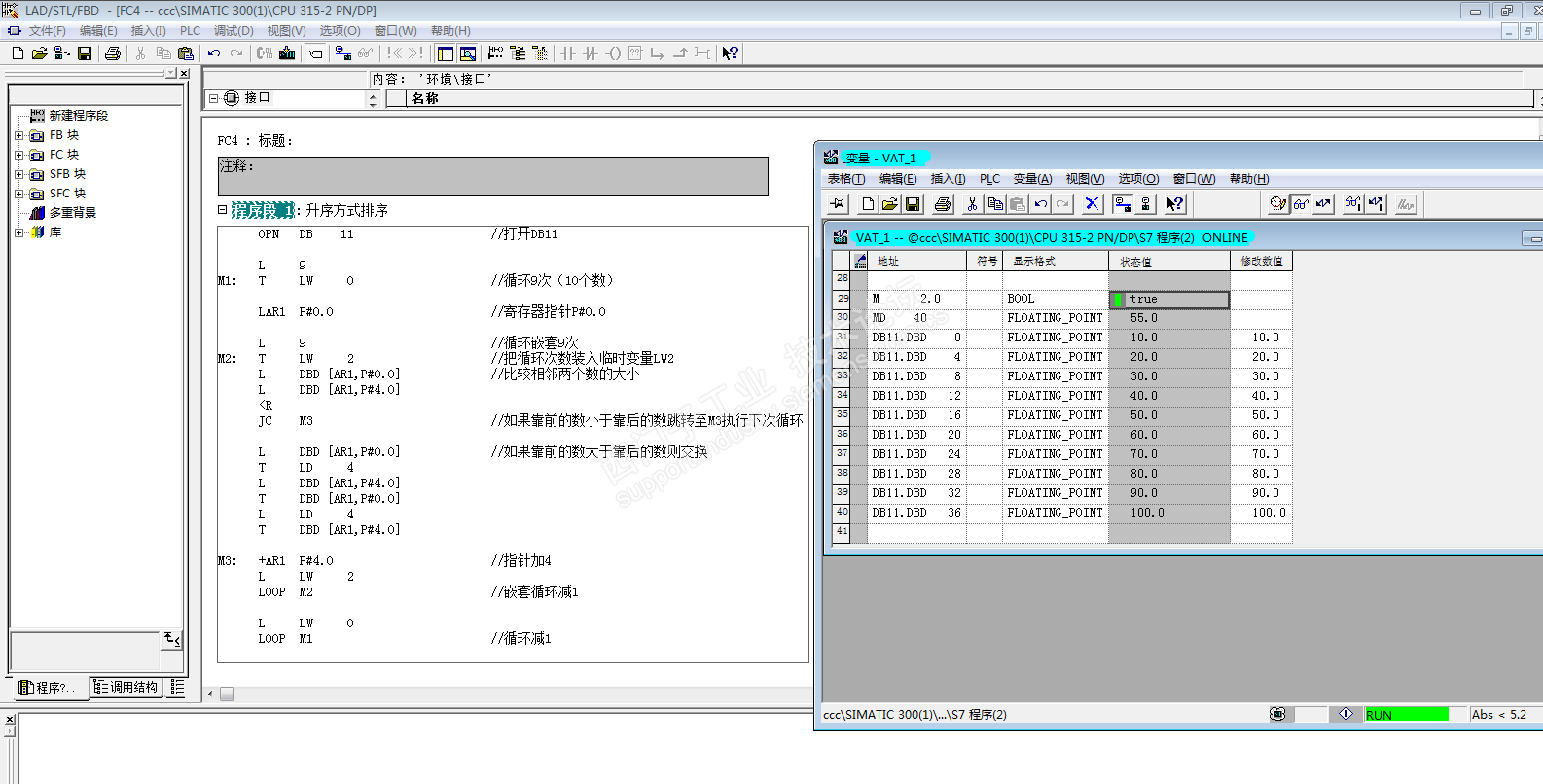Screen dimensions: 1543x784
Task: Collapse the 接口 interface node
Action: click(213, 98)
